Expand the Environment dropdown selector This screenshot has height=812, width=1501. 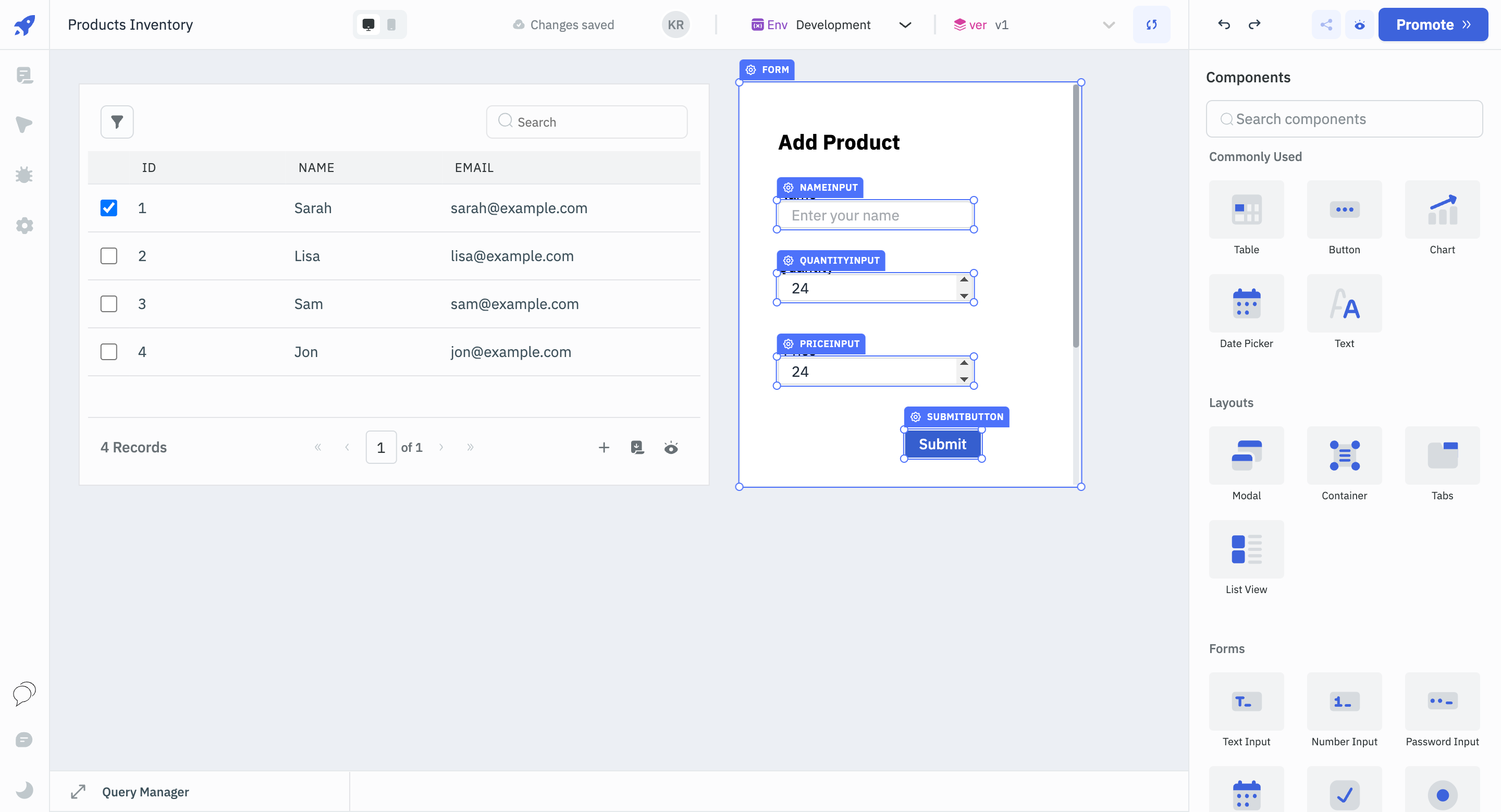[x=905, y=24]
